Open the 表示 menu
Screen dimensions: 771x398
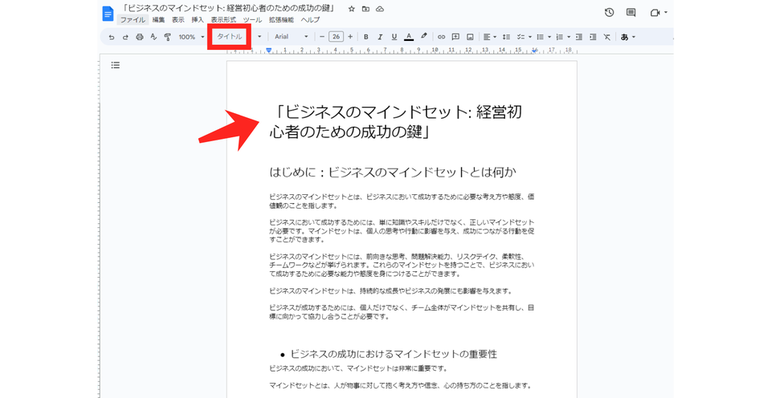[178, 20]
